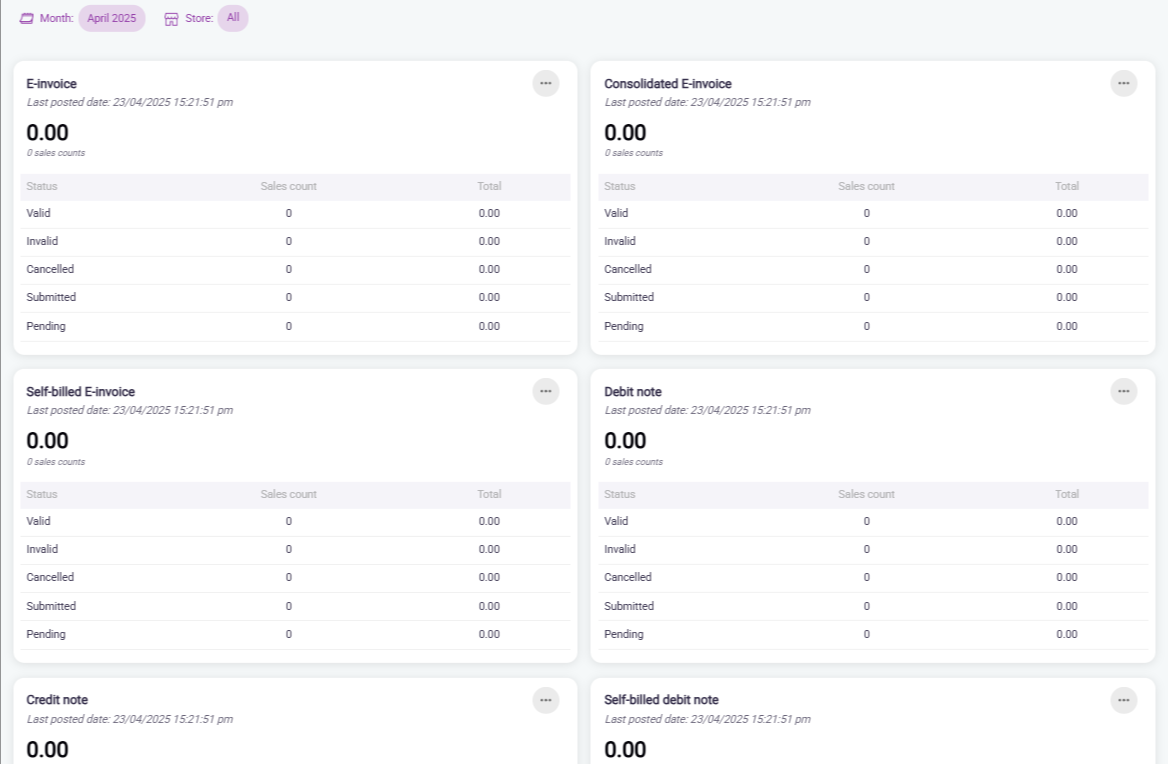Open Self-billed E-invoice card more options
The width and height of the screenshot is (1168, 764).
[x=545, y=392]
